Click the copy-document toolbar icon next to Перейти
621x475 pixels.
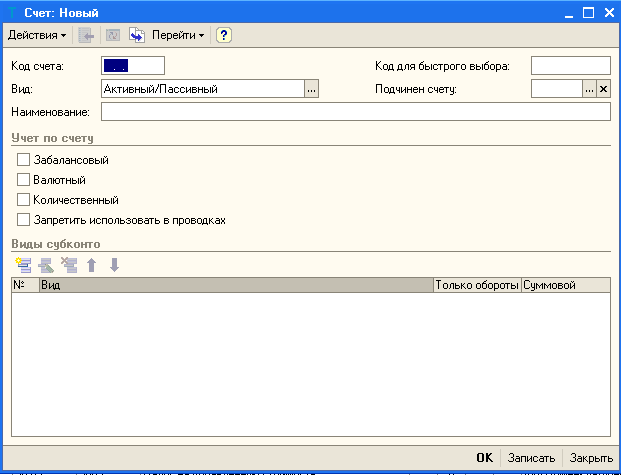137,36
